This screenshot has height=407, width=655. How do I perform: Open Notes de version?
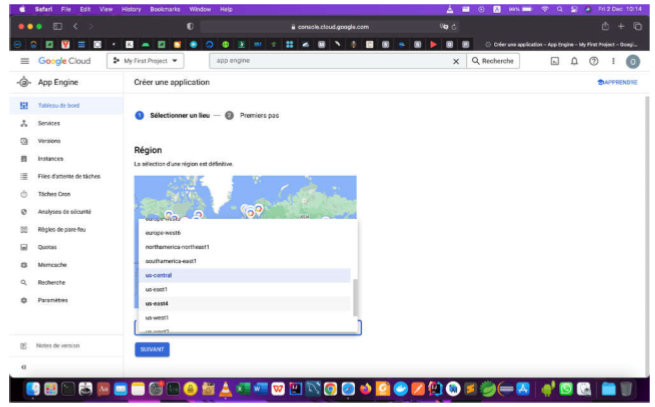pyautogui.click(x=58, y=346)
